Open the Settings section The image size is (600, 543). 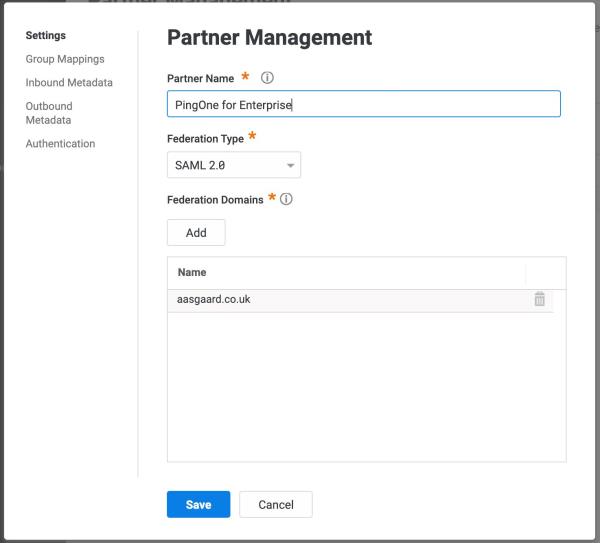click(x=46, y=35)
